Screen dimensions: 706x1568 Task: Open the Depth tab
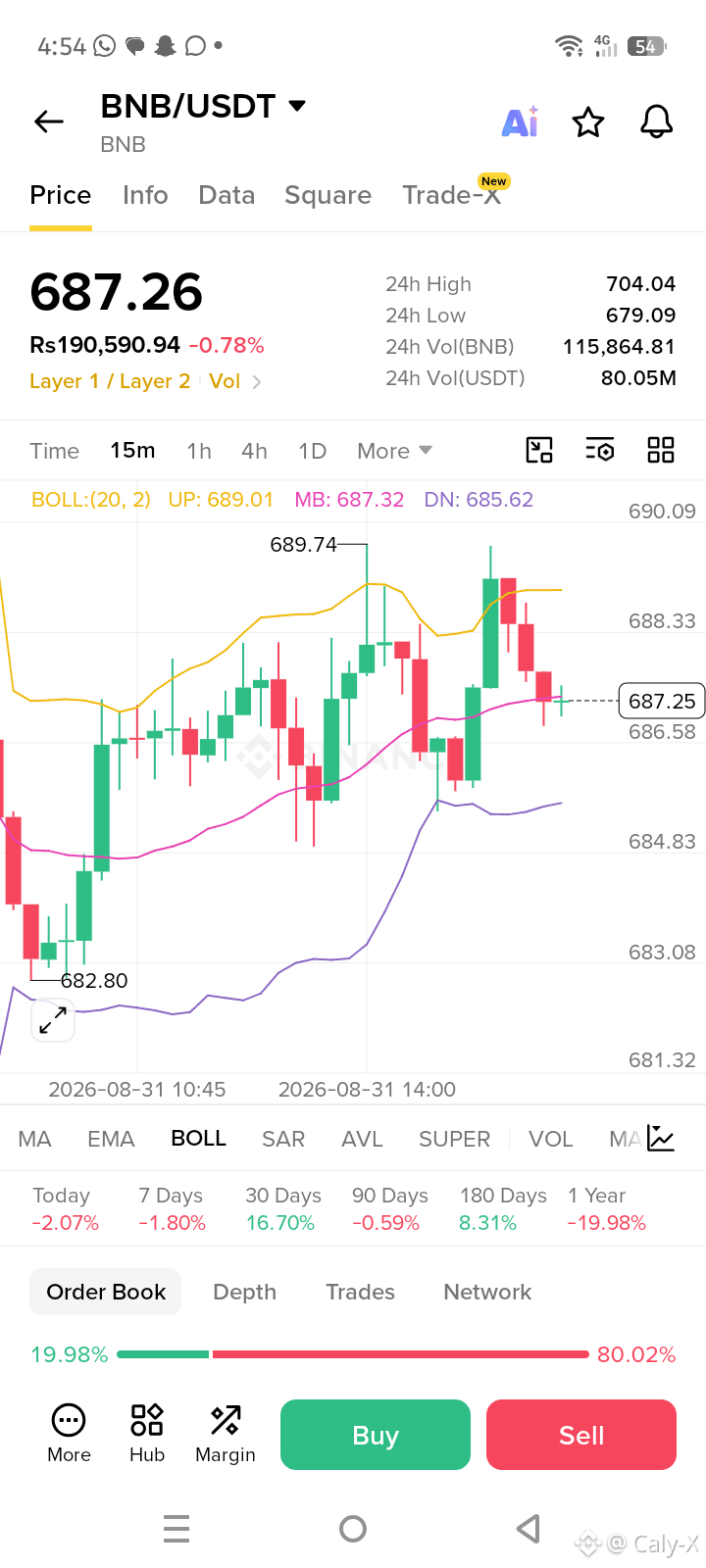click(x=244, y=1292)
